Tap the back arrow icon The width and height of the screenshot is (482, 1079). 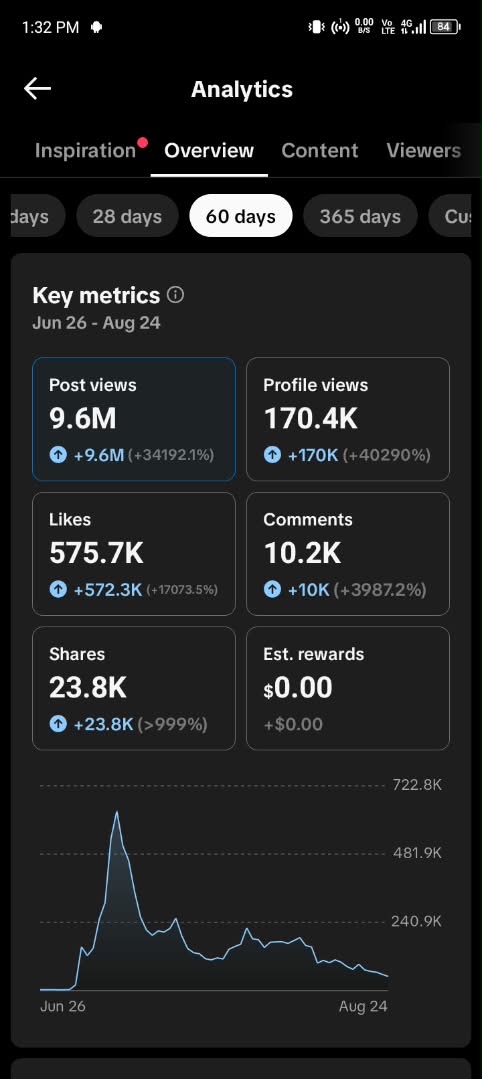(x=37, y=89)
